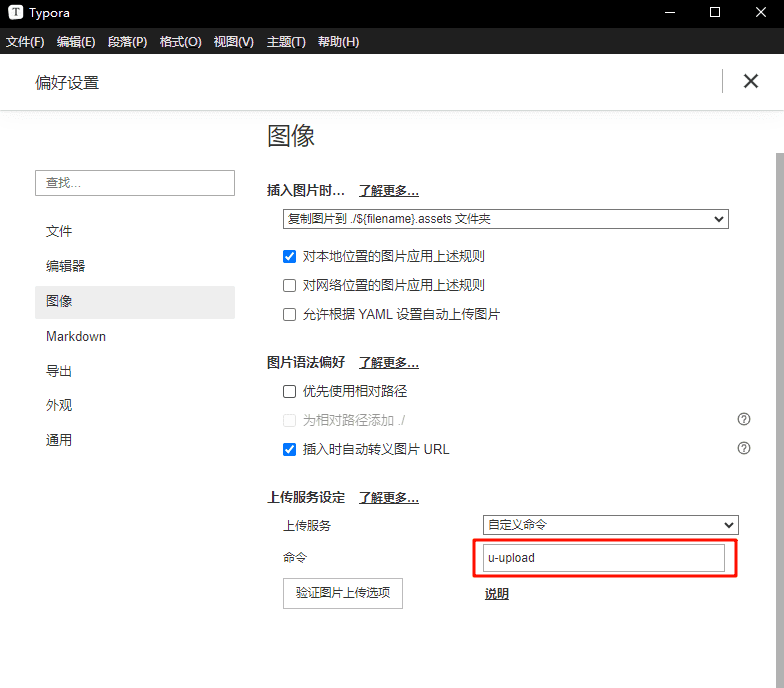Select Markdown settings category
The width and height of the screenshot is (784, 688).
(x=134, y=336)
